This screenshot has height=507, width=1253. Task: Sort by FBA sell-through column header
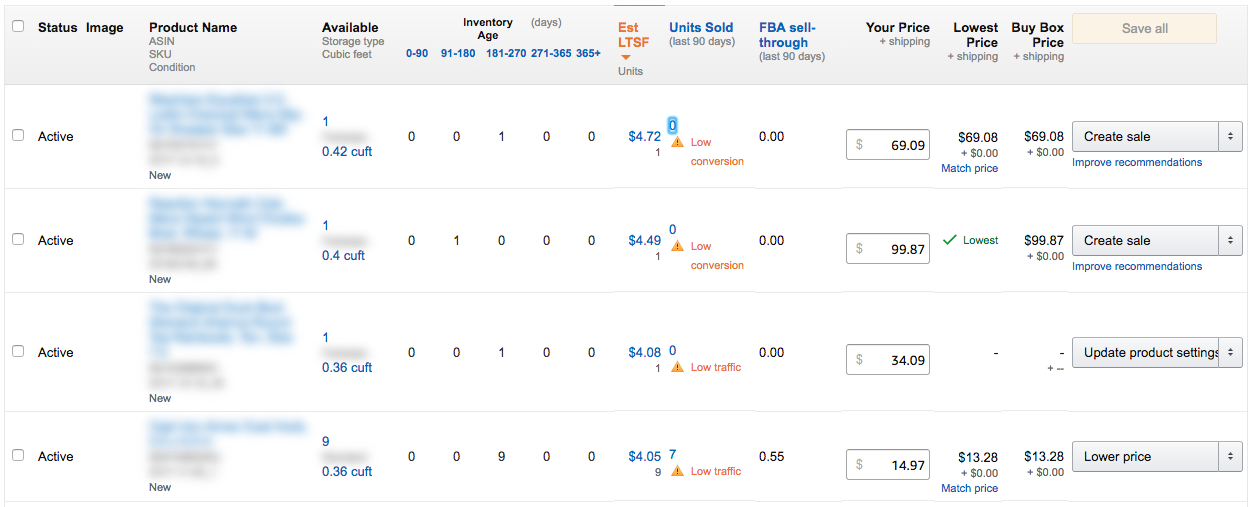click(x=787, y=35)
